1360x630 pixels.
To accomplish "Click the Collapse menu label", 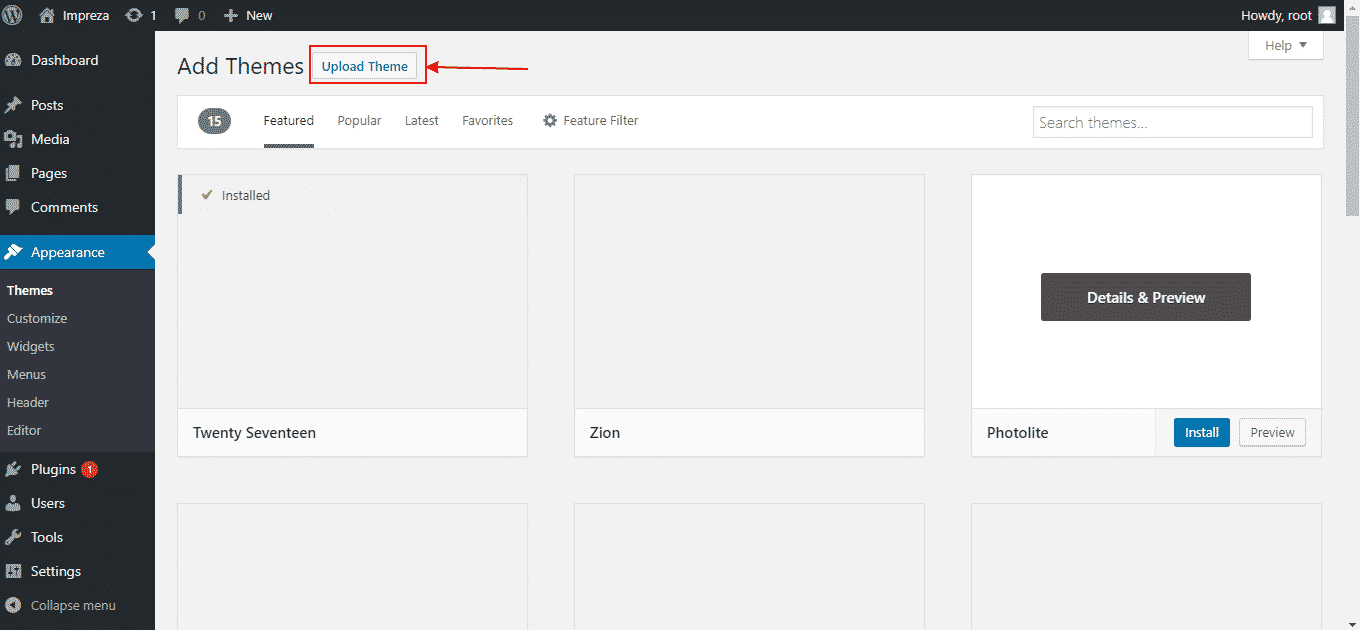I will [x=73, y=605].
